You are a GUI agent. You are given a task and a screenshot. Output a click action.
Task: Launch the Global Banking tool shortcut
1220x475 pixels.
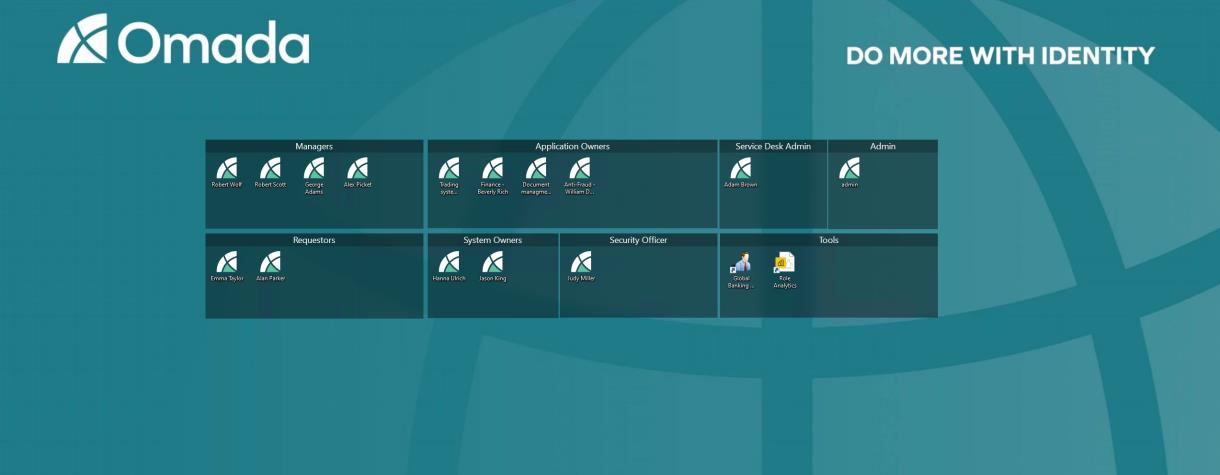(x=741, y=270)
